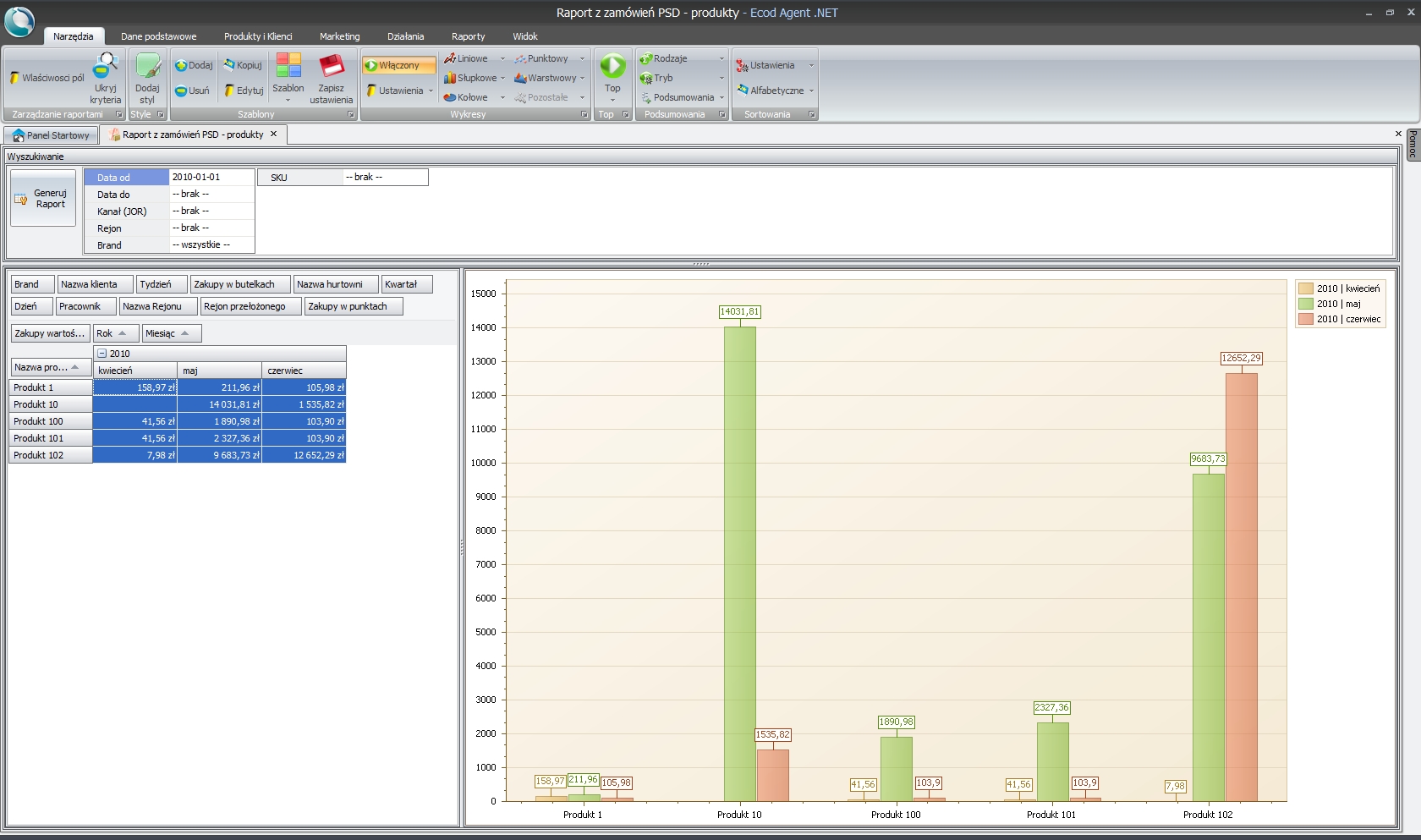
Task: Open the Szablon template icon
Action: point(288,66)
